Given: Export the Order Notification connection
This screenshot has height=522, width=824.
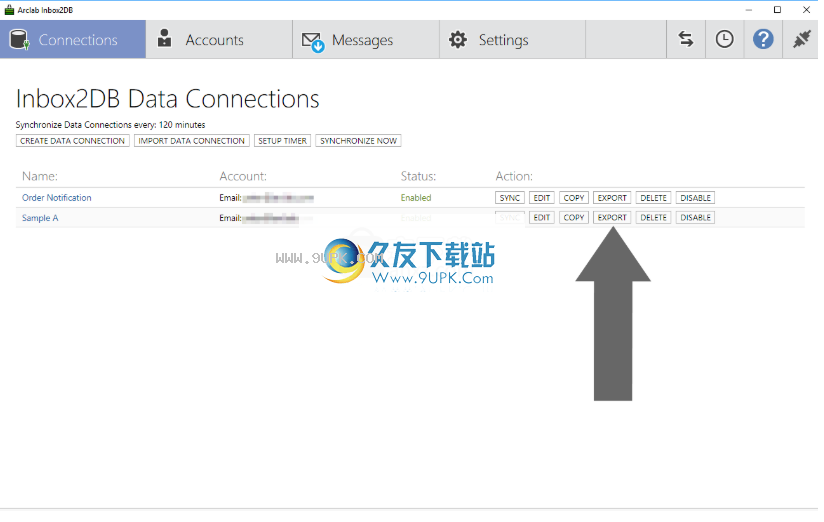Looking at the screenshot, I should click(612, 198).
